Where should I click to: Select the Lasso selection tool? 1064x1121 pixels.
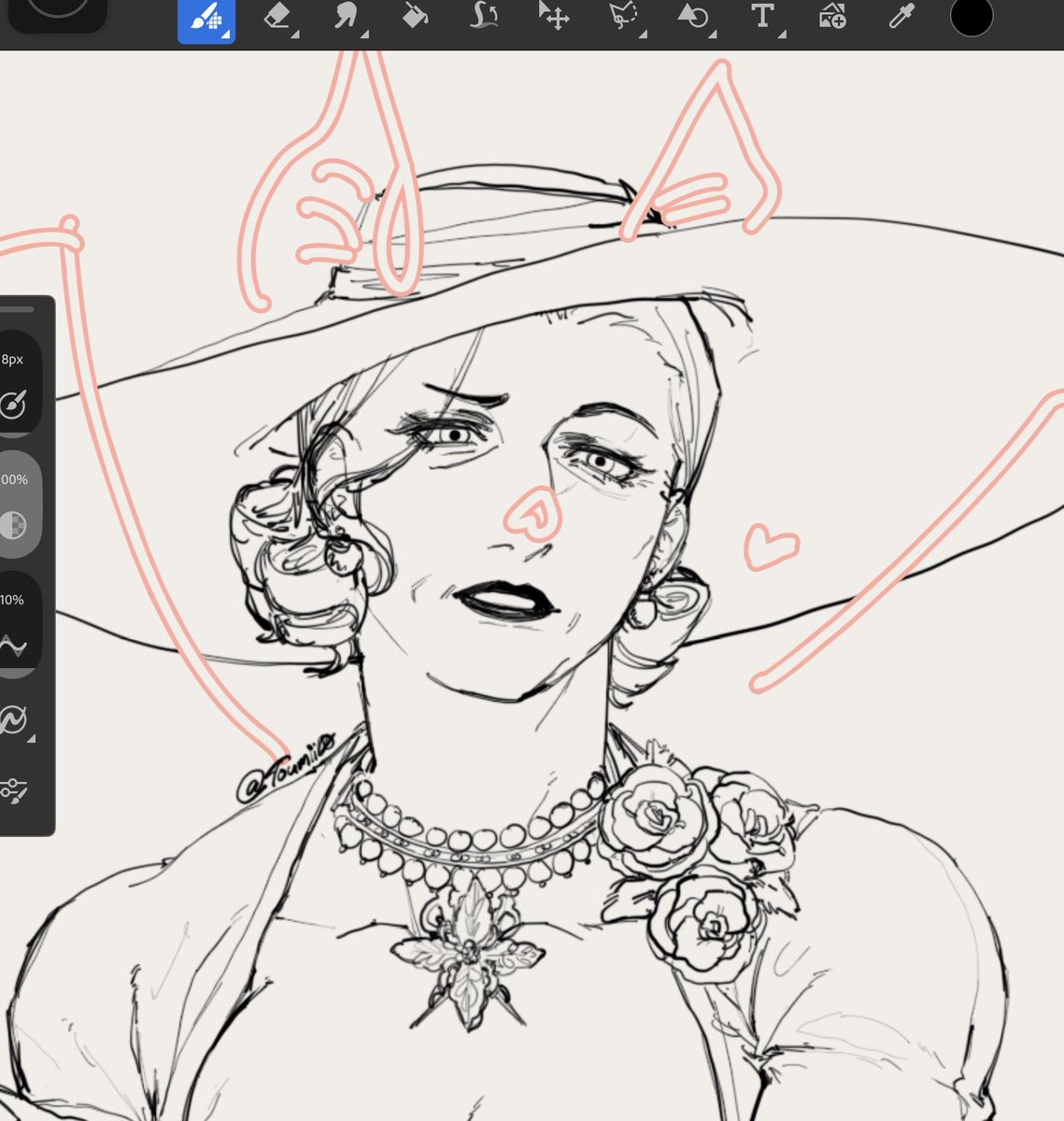[x=623, y=17]
